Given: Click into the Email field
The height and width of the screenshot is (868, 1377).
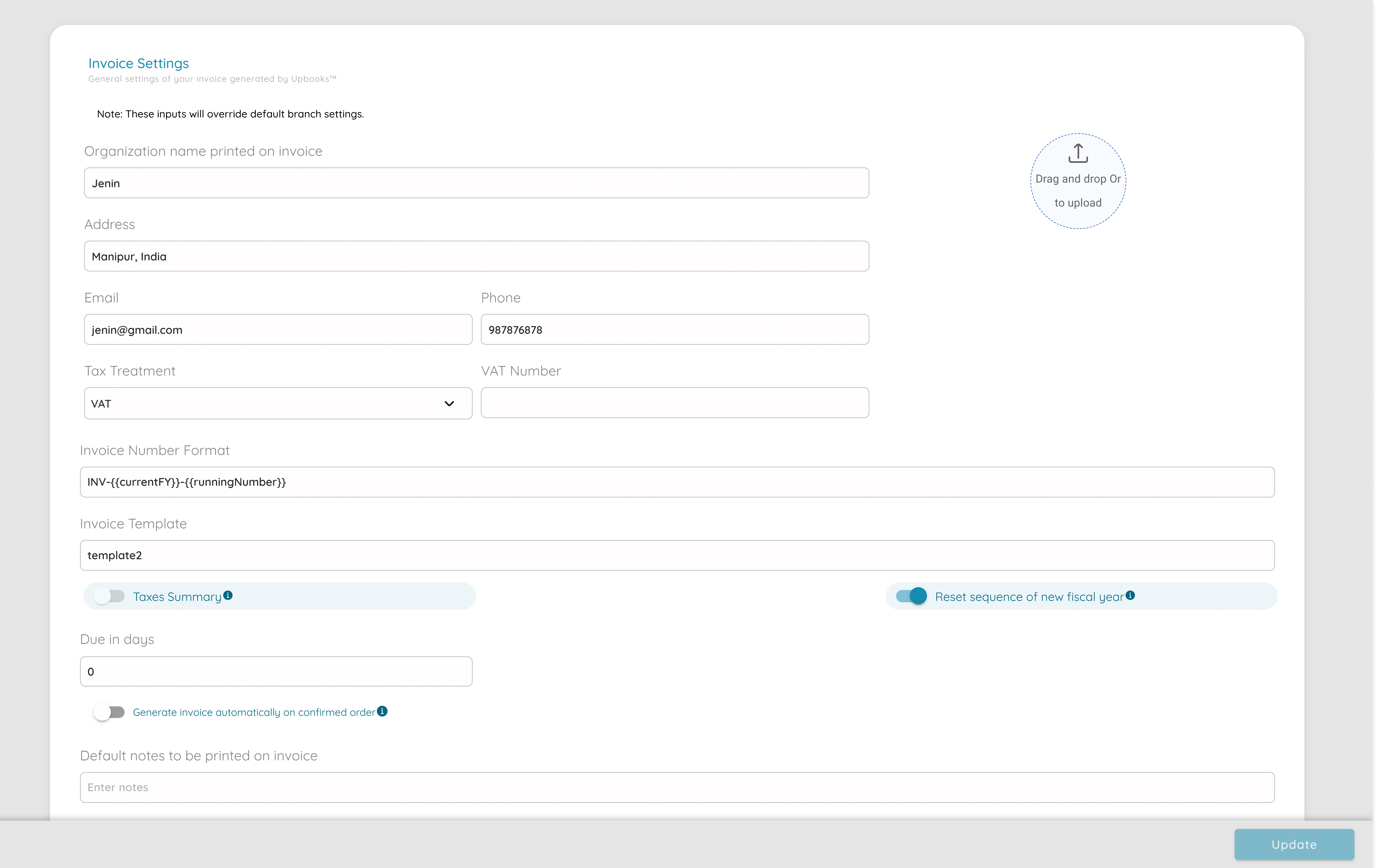Looking at the screenshot, I should [x=278, y=330].
